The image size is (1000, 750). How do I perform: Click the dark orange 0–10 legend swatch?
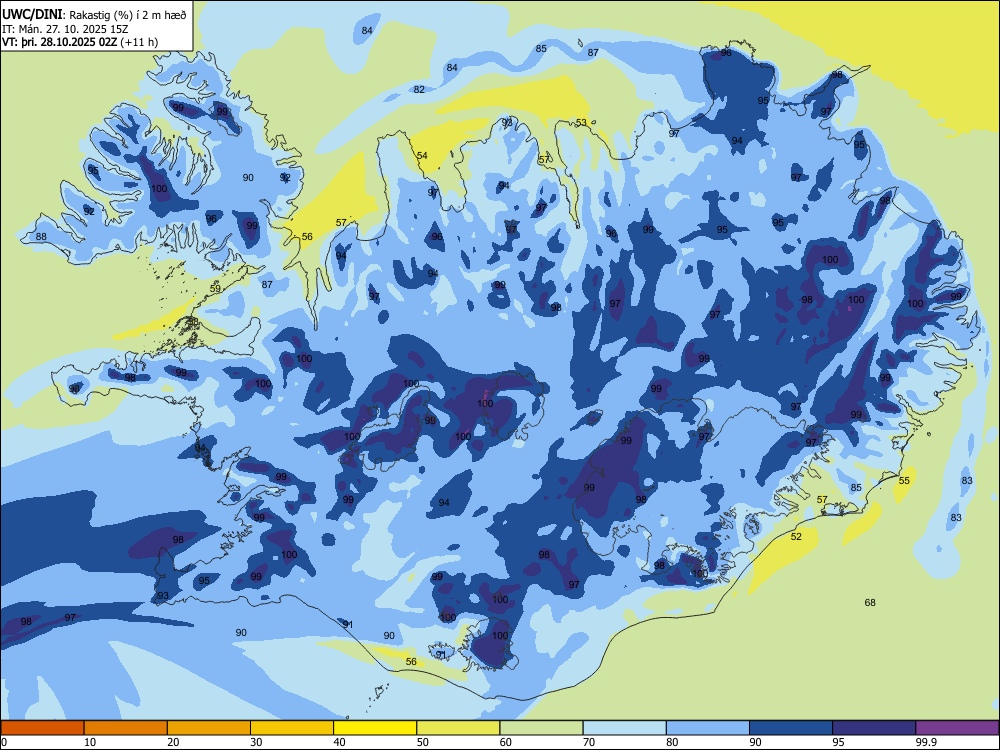42,728
